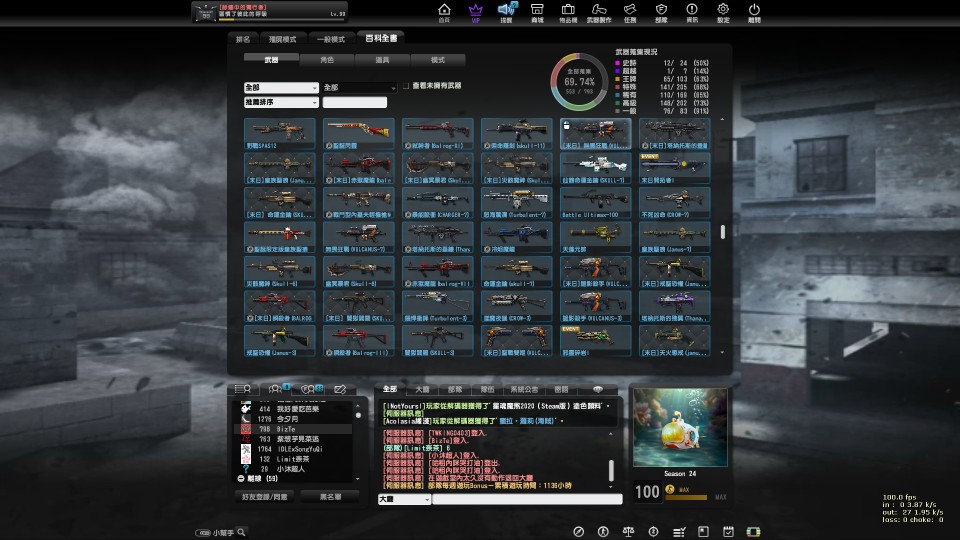Open the 設定 settings gear icon
The image size is (960, 540).
coord(723,10)
